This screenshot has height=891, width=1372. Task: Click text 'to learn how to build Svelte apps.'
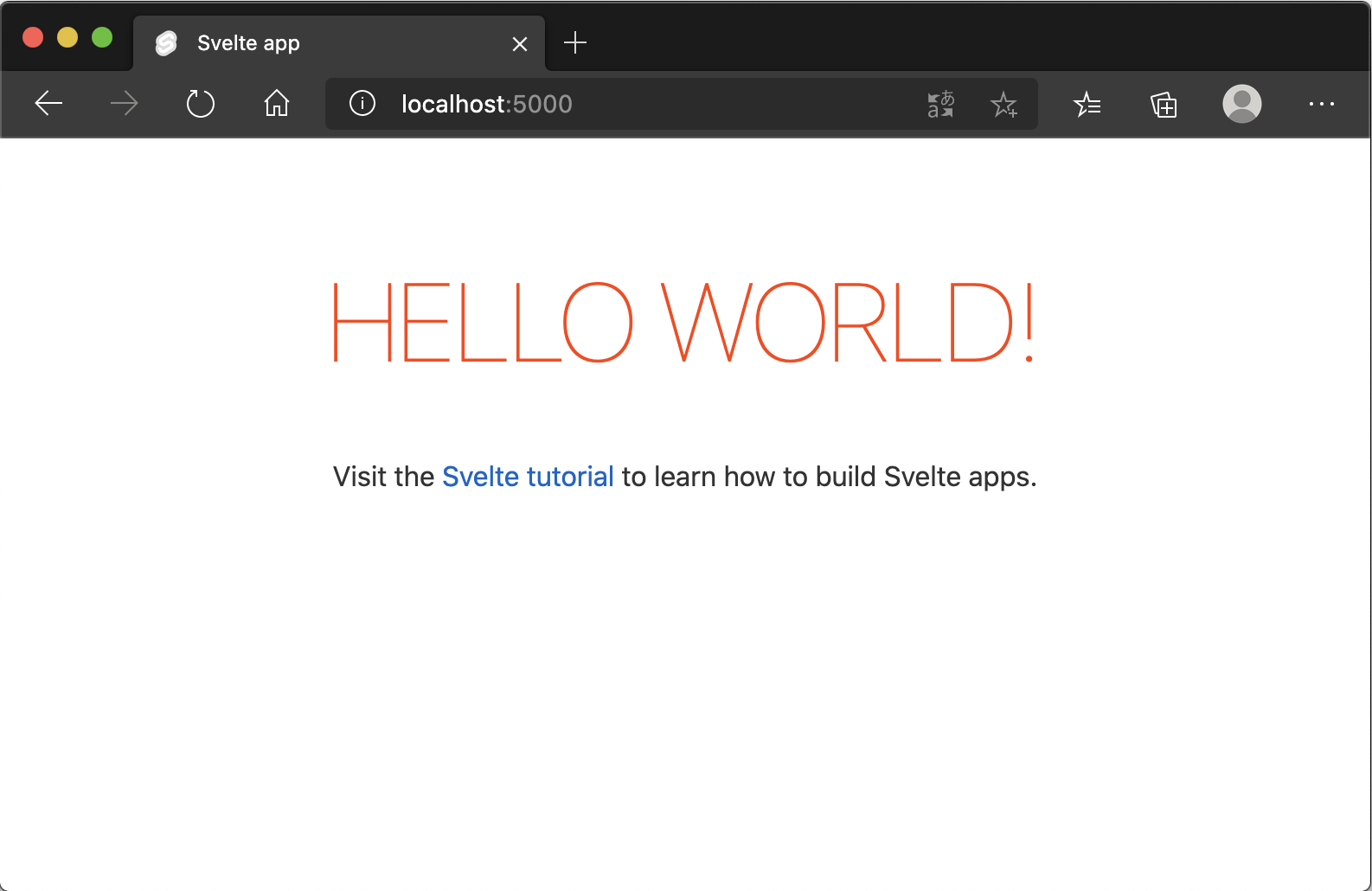click(x=829, y=477)
